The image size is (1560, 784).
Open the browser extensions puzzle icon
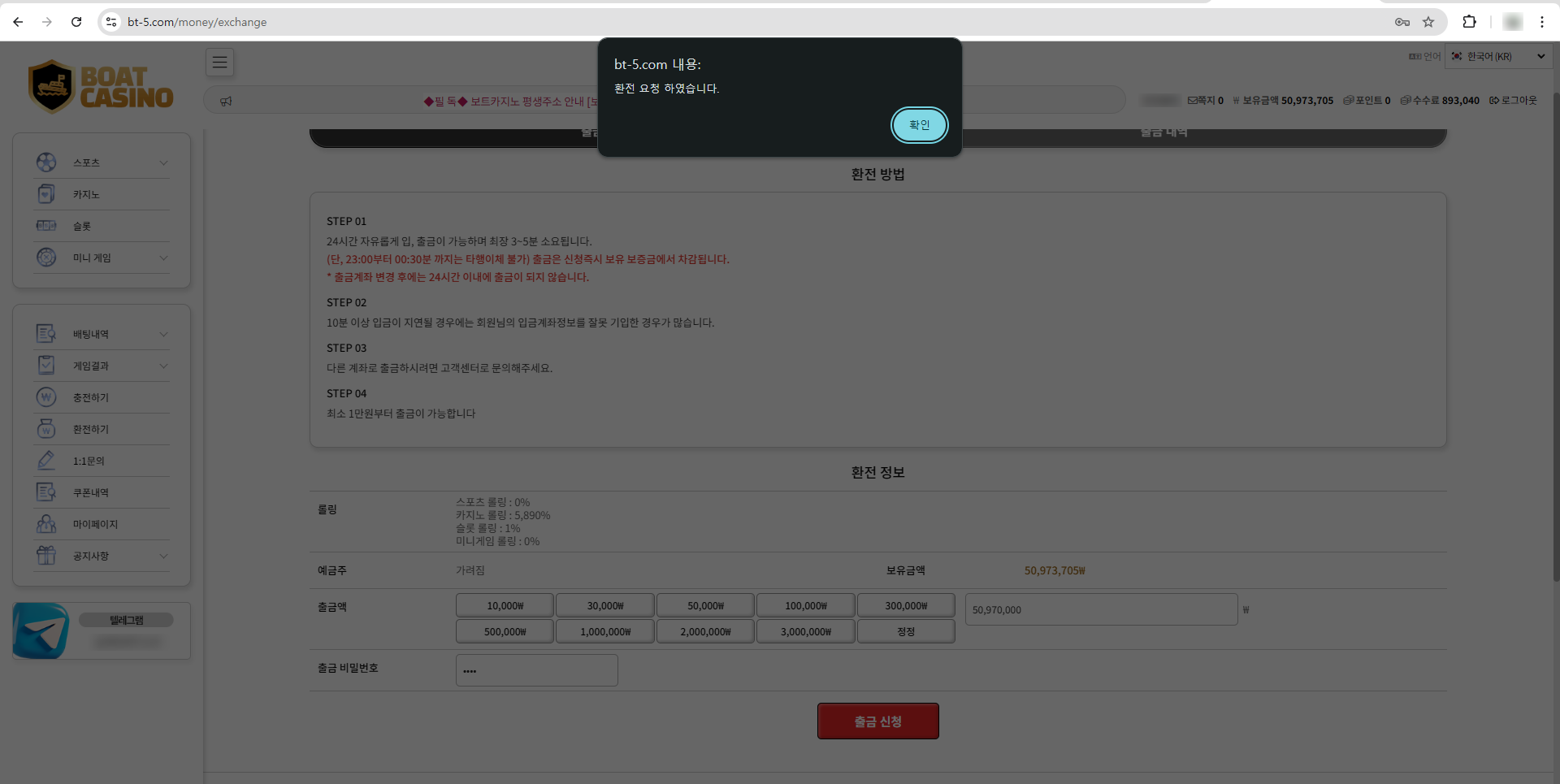1469,22
